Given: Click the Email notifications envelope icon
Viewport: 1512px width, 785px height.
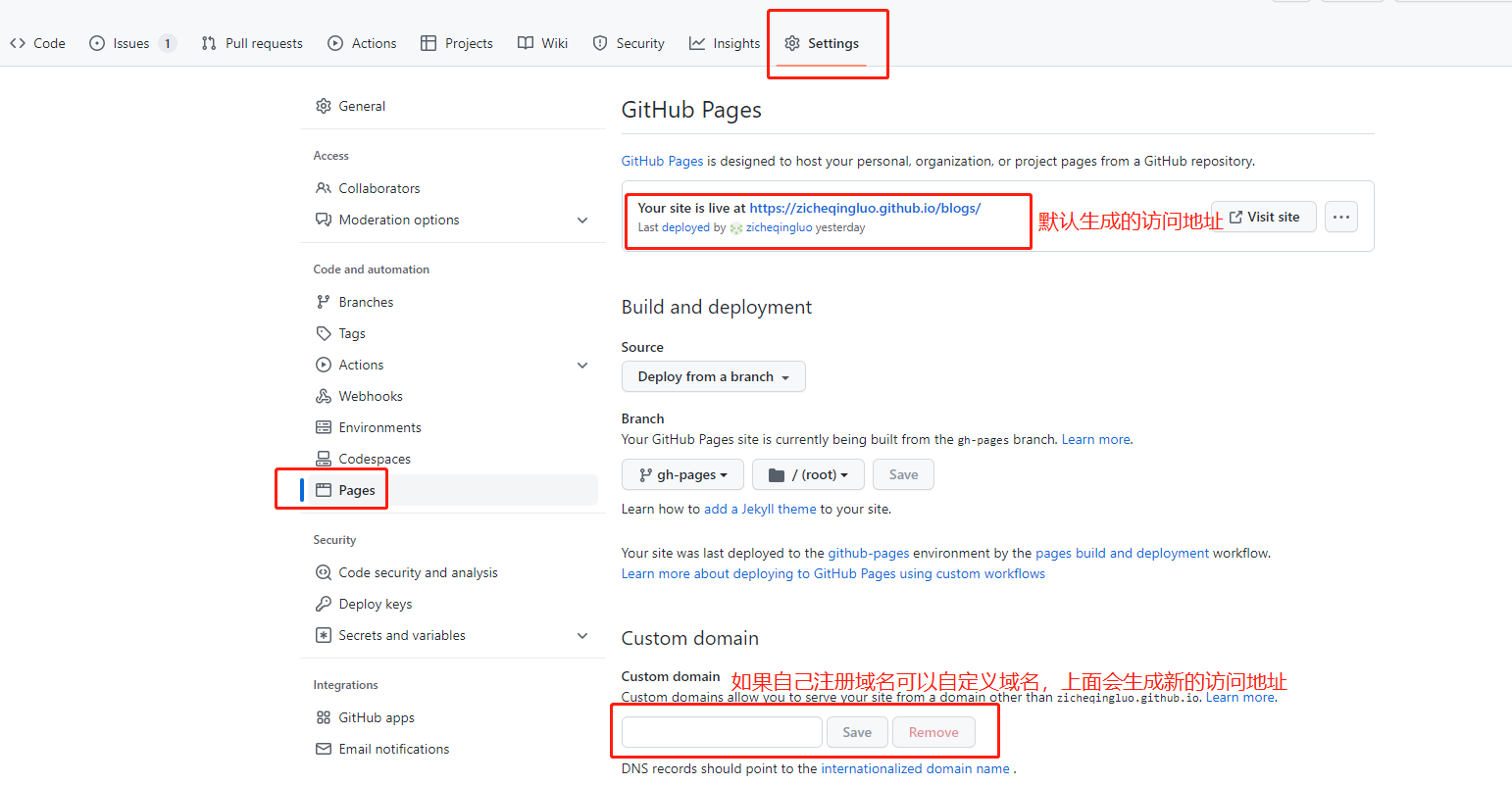Looking at the screenshot, I should [x=324, y=749].
